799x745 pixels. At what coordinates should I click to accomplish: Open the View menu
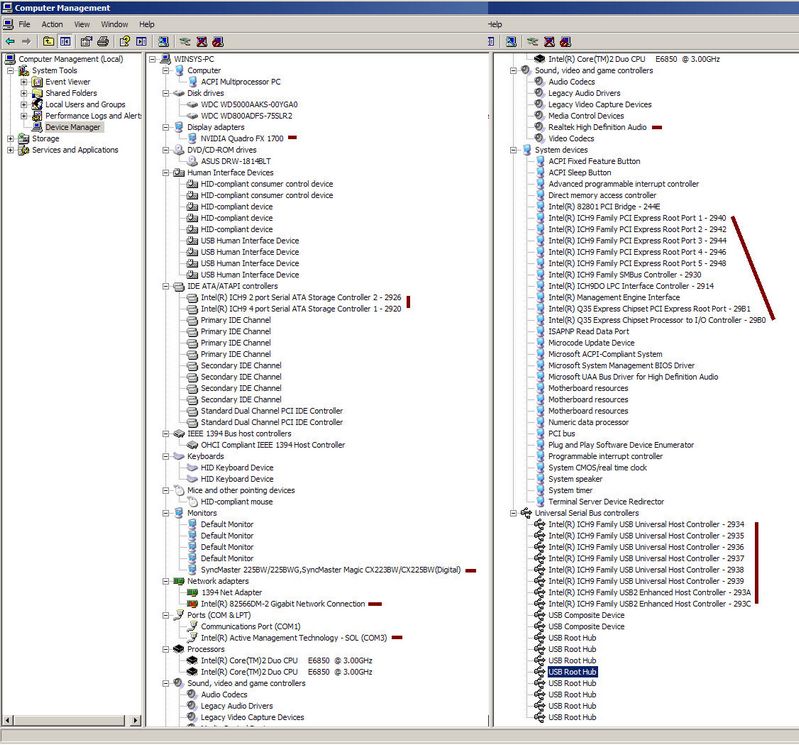coord(82,24)
